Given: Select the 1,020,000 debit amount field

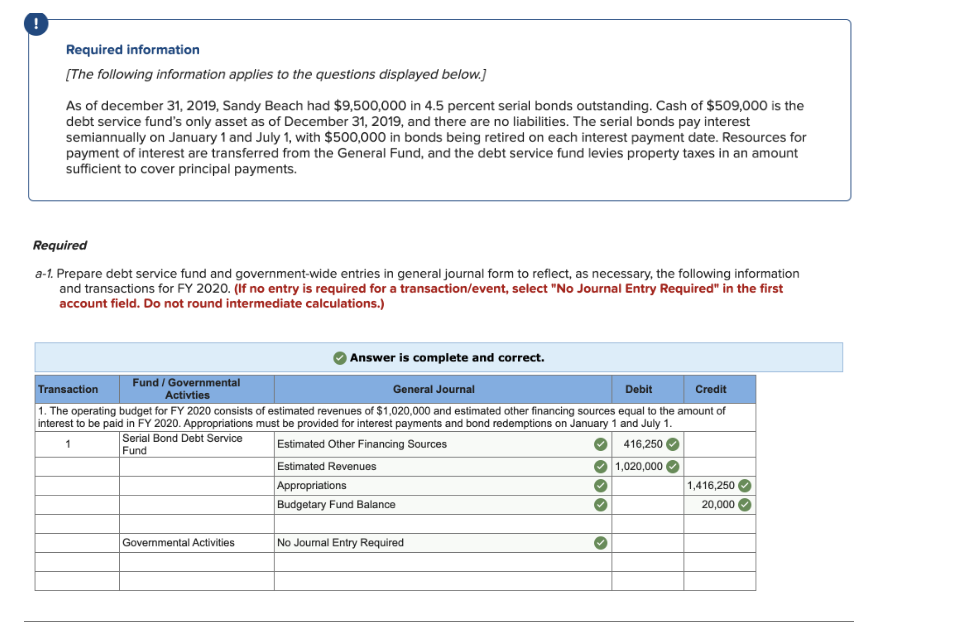Looking at the screenshot, I should click(638, 466).
